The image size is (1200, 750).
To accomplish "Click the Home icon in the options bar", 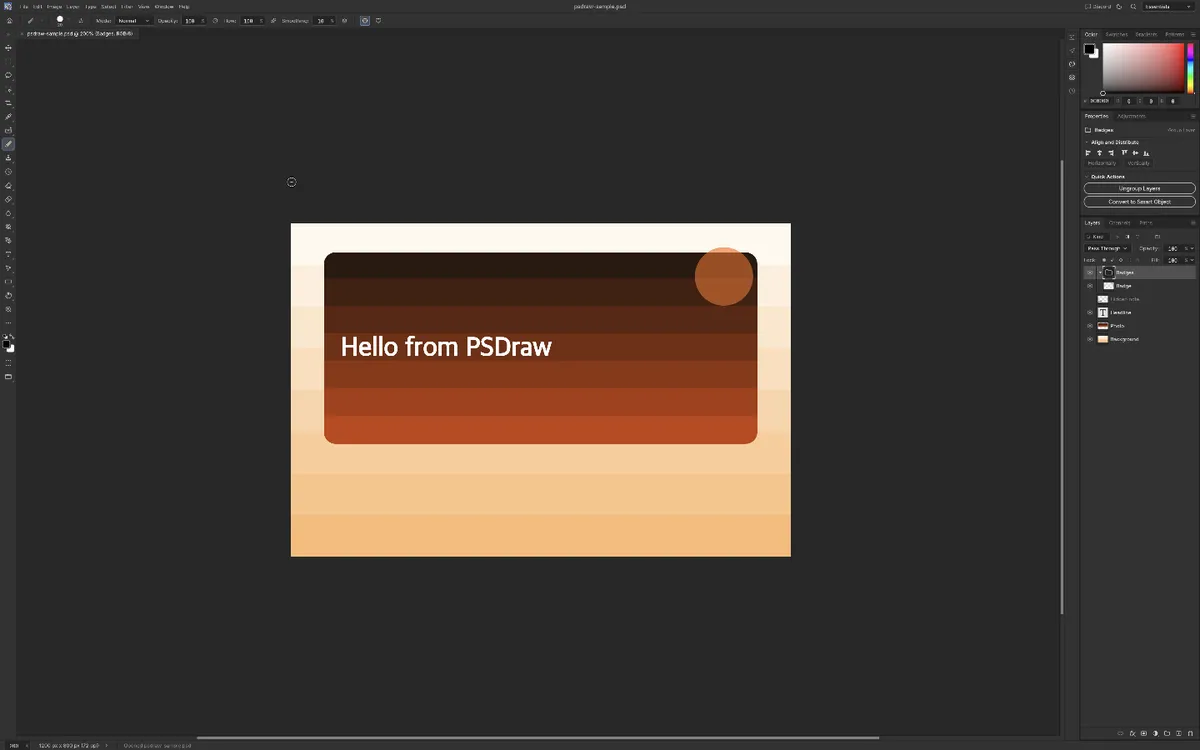I will click(9, 20).
